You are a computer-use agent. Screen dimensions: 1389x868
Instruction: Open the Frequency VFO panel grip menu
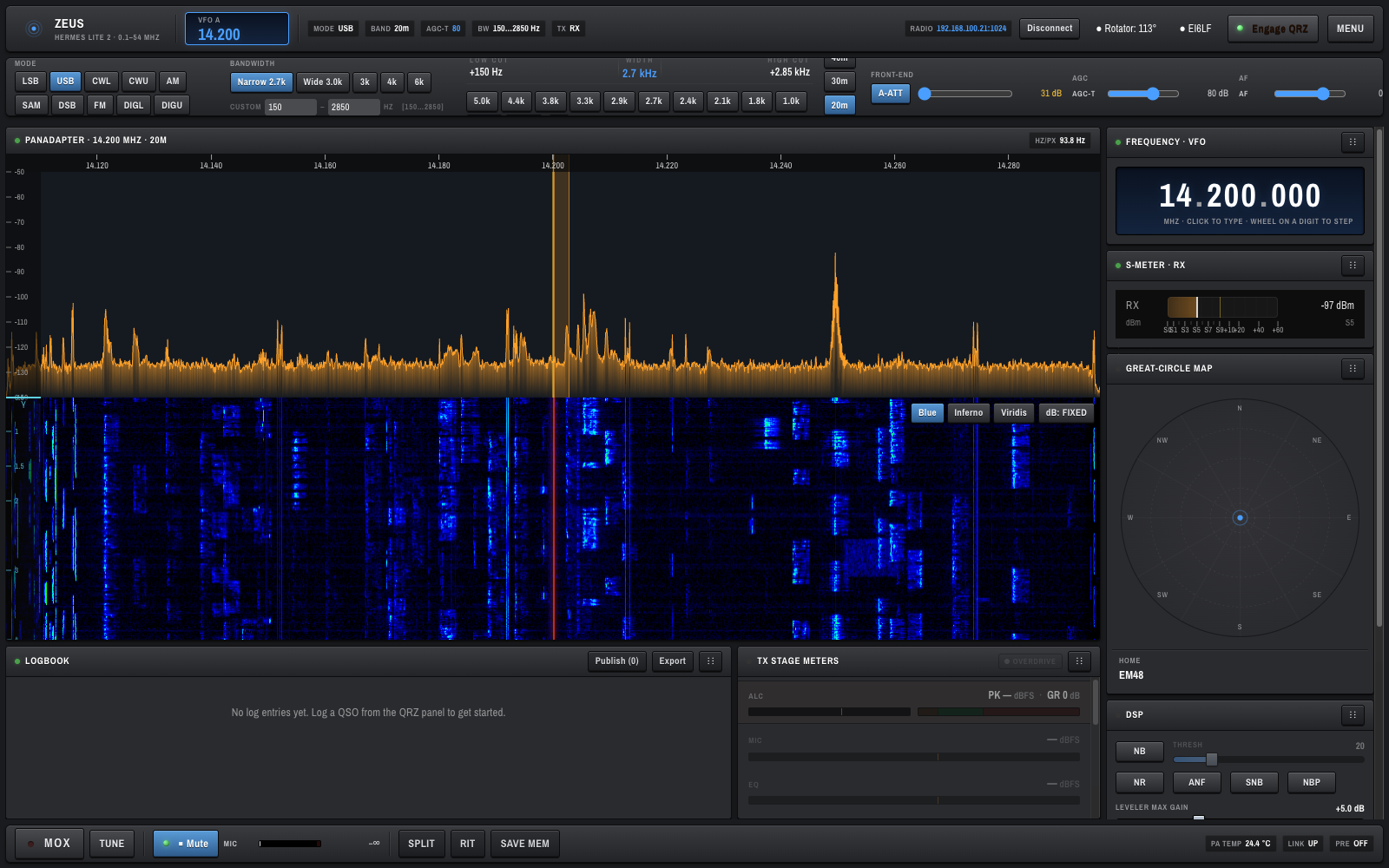click(1353, 142)
